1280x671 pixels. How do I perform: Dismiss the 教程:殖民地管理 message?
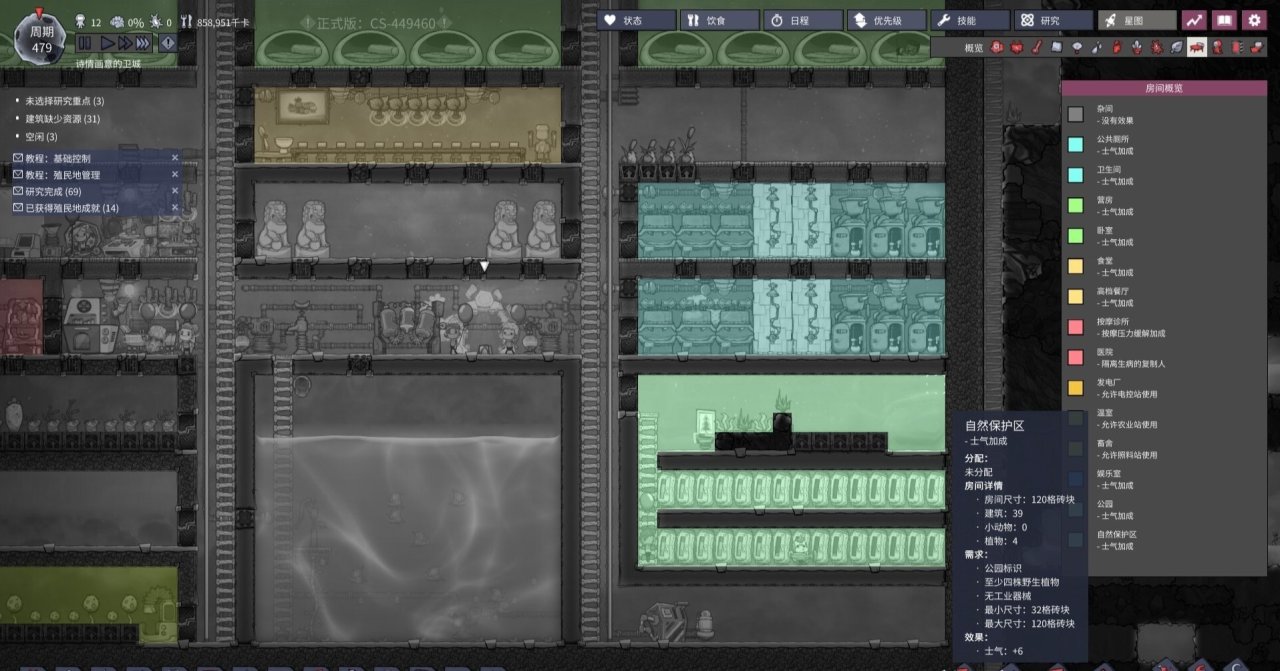click(x=175, y=175)
